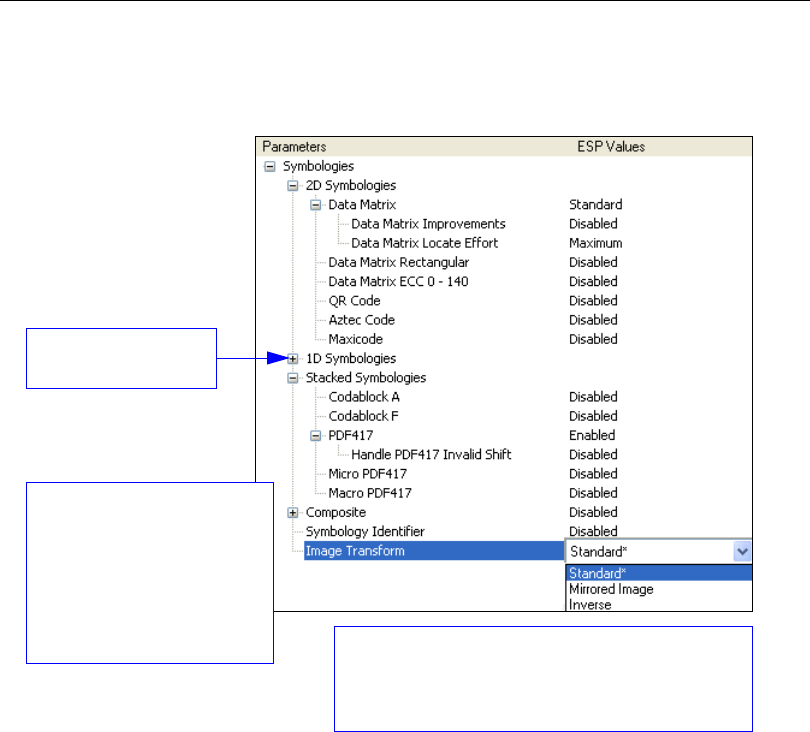Select Stacked Symbologies tree item

point(366,378)
